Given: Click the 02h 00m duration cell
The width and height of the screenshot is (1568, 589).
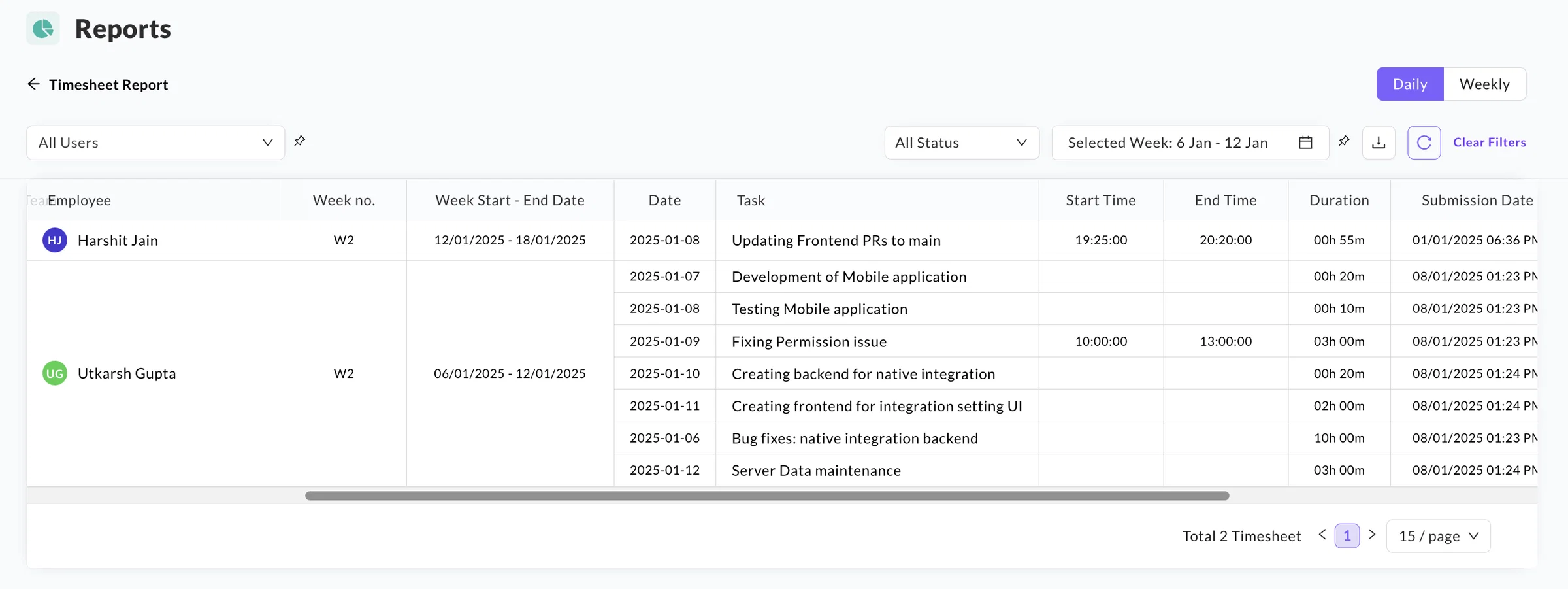Looking at the screenshot, I should click(1339, 406).
